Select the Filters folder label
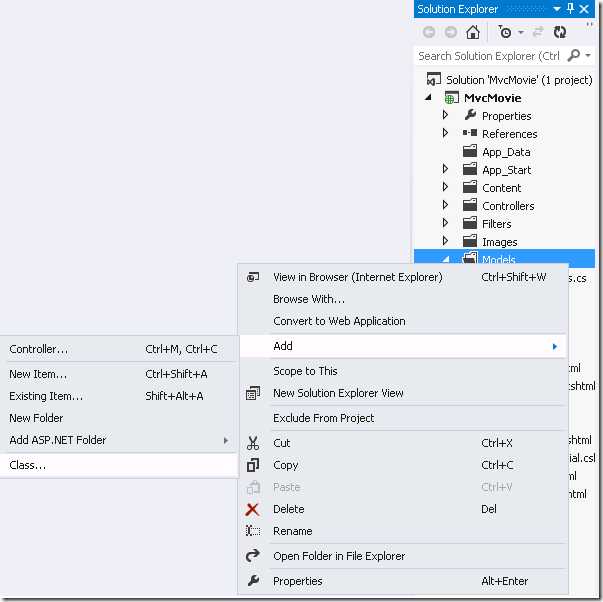The height and width of the screenshot is (602, 603). [496, 224]
